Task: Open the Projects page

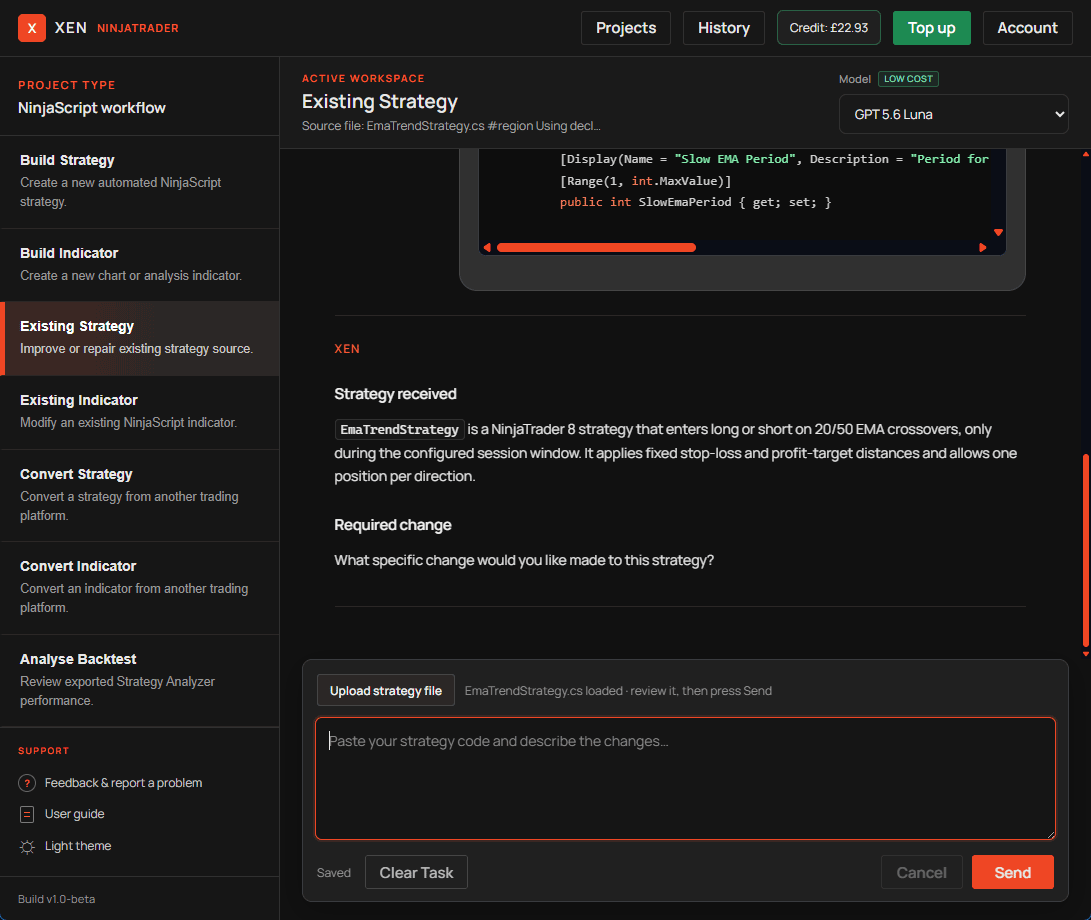Action: coord(626,28)
